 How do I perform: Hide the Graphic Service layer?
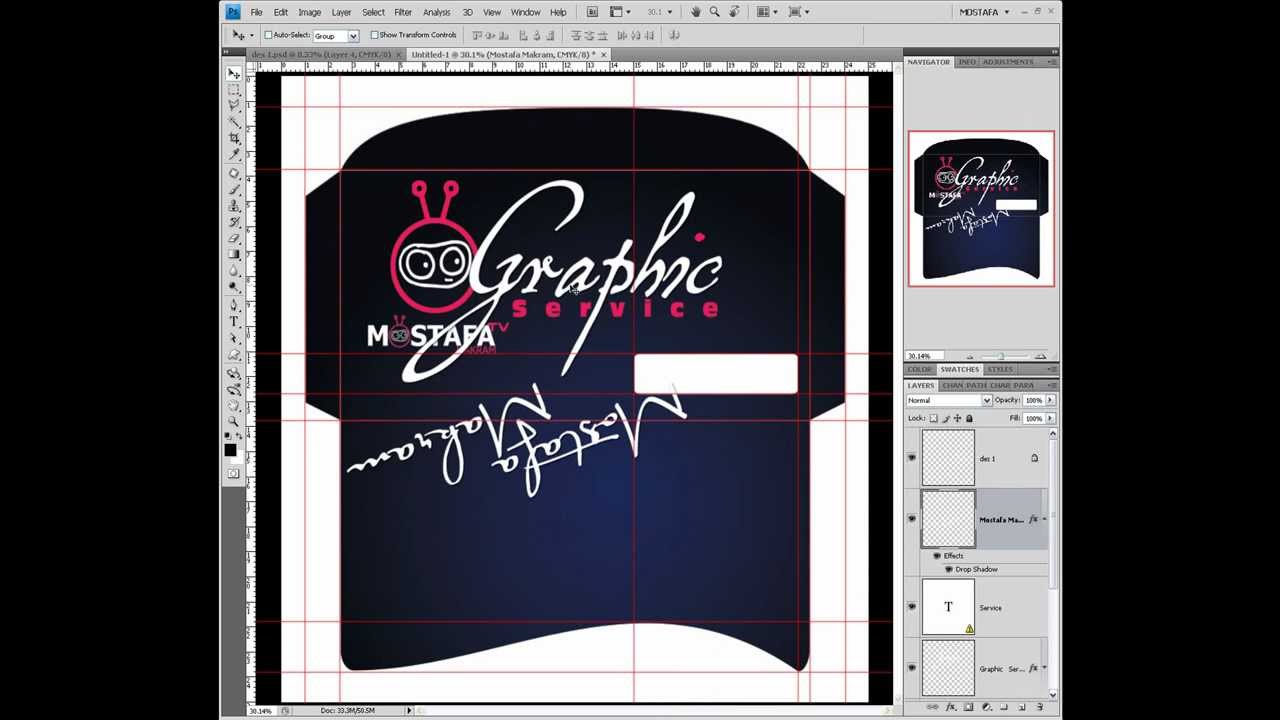point(911,668)
